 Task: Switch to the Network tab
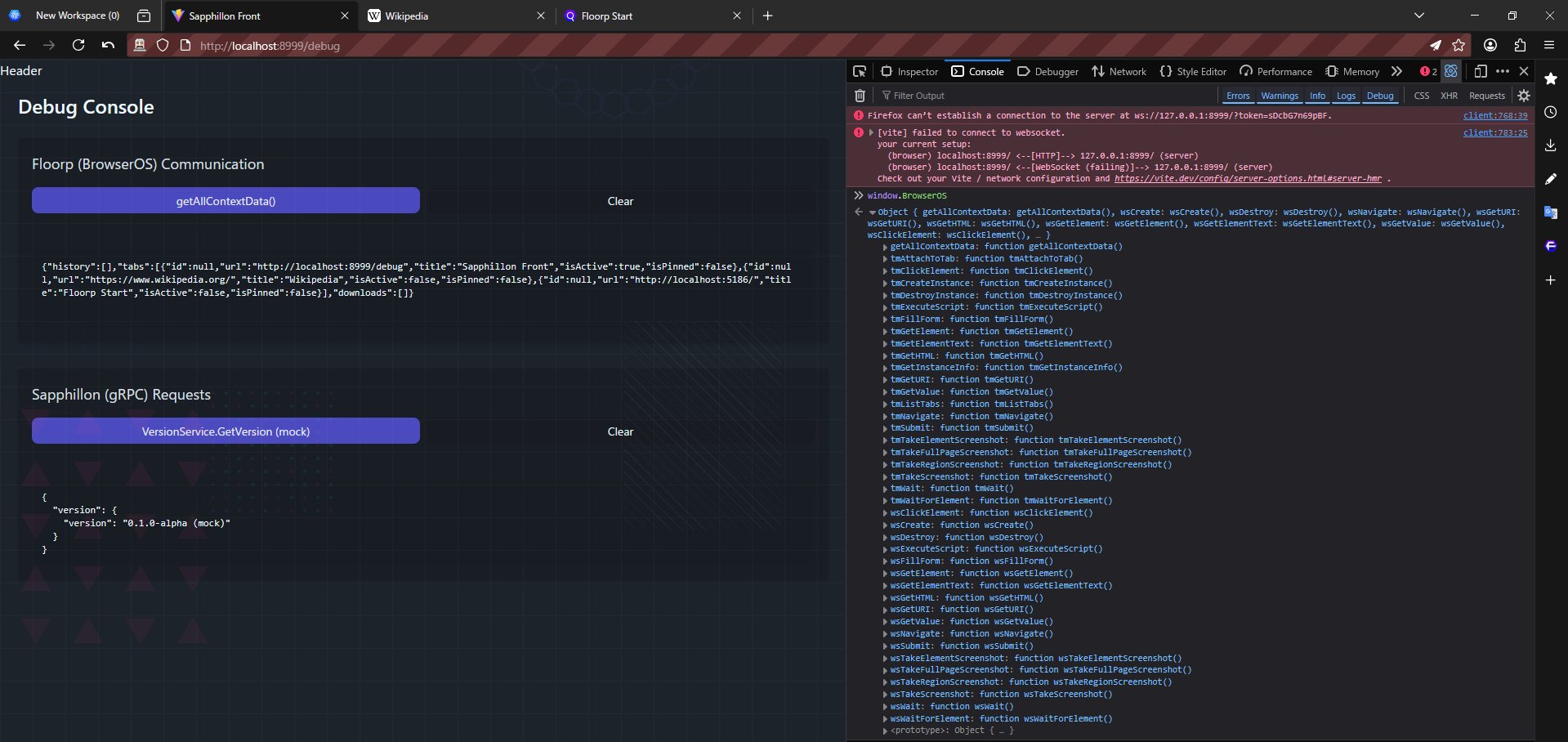click(x=1119, y=71)
